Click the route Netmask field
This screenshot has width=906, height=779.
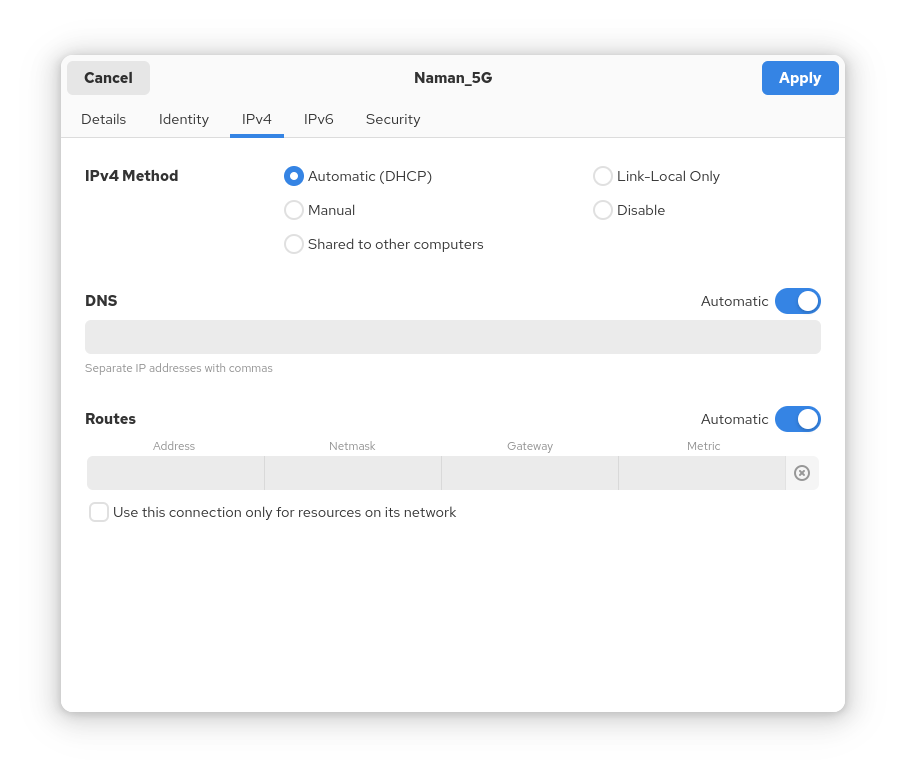pyautogui.click(x=353, y=473)
